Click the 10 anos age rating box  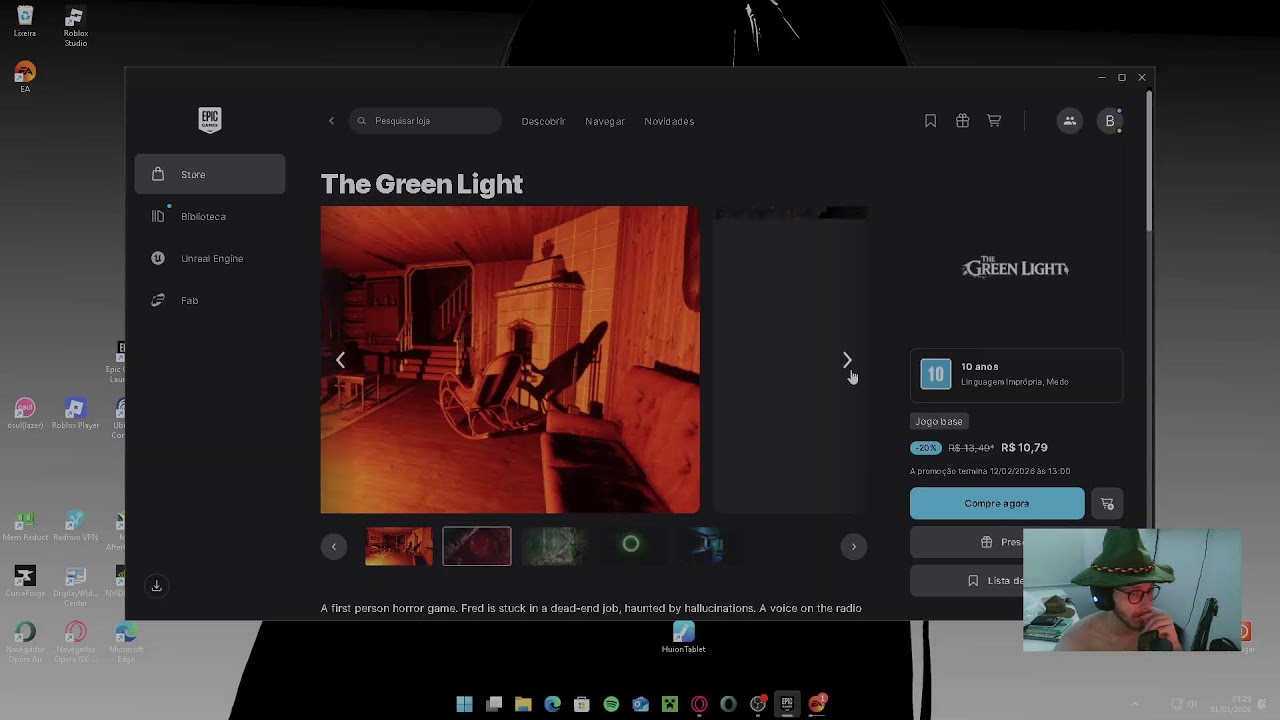click(1016, 374)
